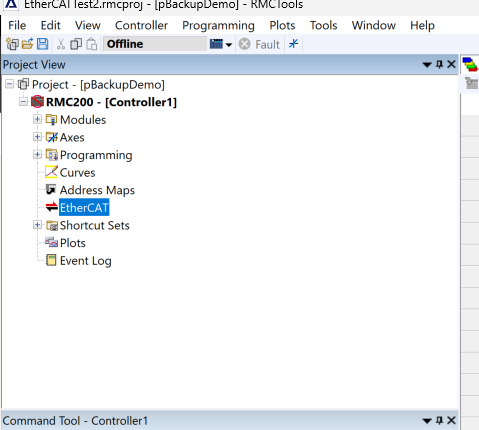The image size is (479, 430).
Task: Open the Tools menu
Action: click(x=323, y=25)
